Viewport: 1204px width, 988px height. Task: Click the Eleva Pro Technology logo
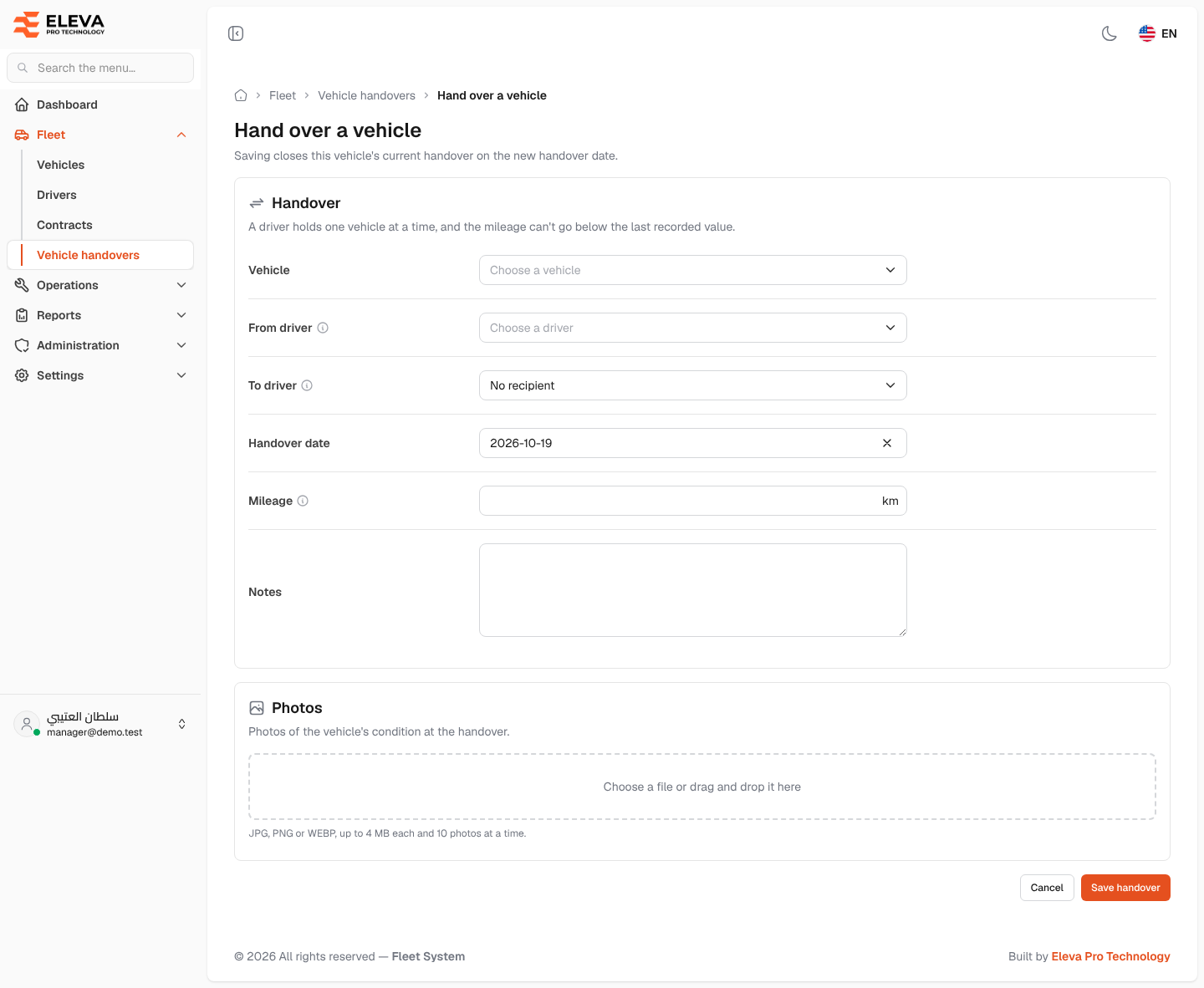(59, 24)
